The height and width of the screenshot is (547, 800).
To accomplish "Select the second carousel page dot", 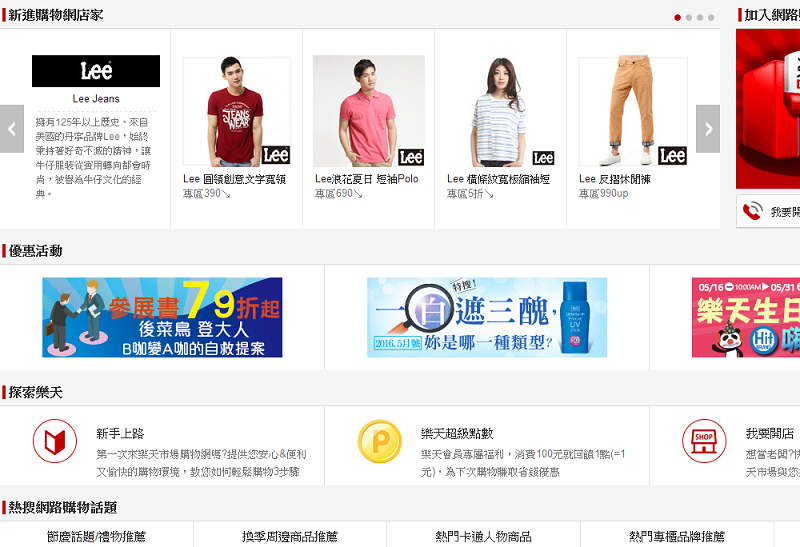I will [689, 17].
